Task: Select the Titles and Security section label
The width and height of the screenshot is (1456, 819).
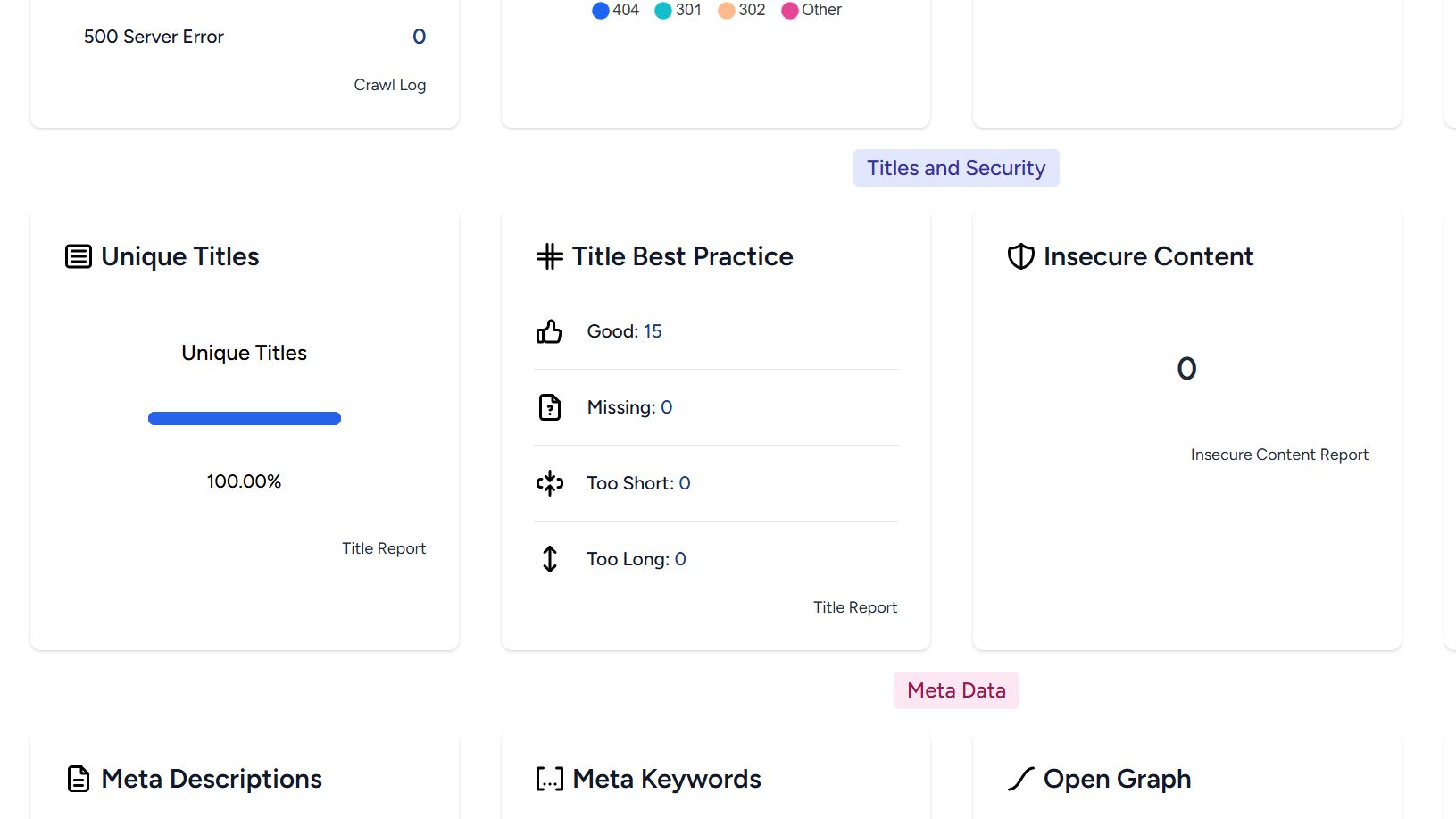Action: tap(956, 168)
